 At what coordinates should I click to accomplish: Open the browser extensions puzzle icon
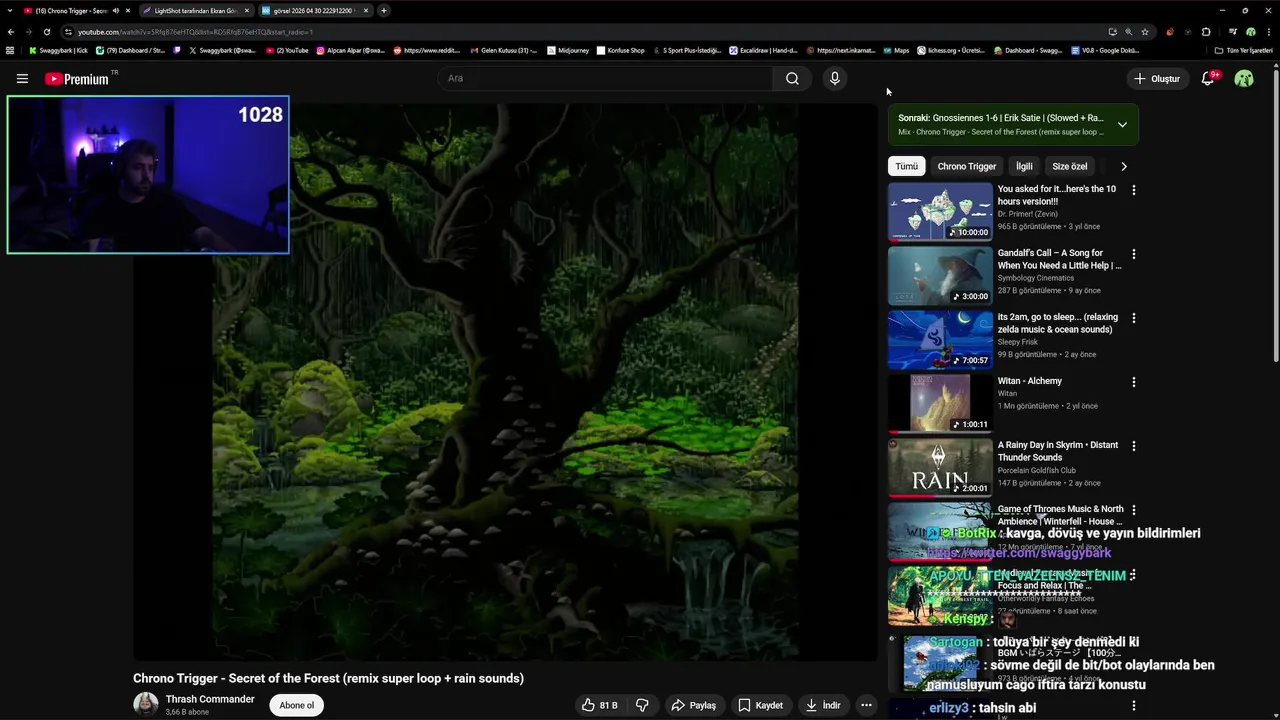1206,32
